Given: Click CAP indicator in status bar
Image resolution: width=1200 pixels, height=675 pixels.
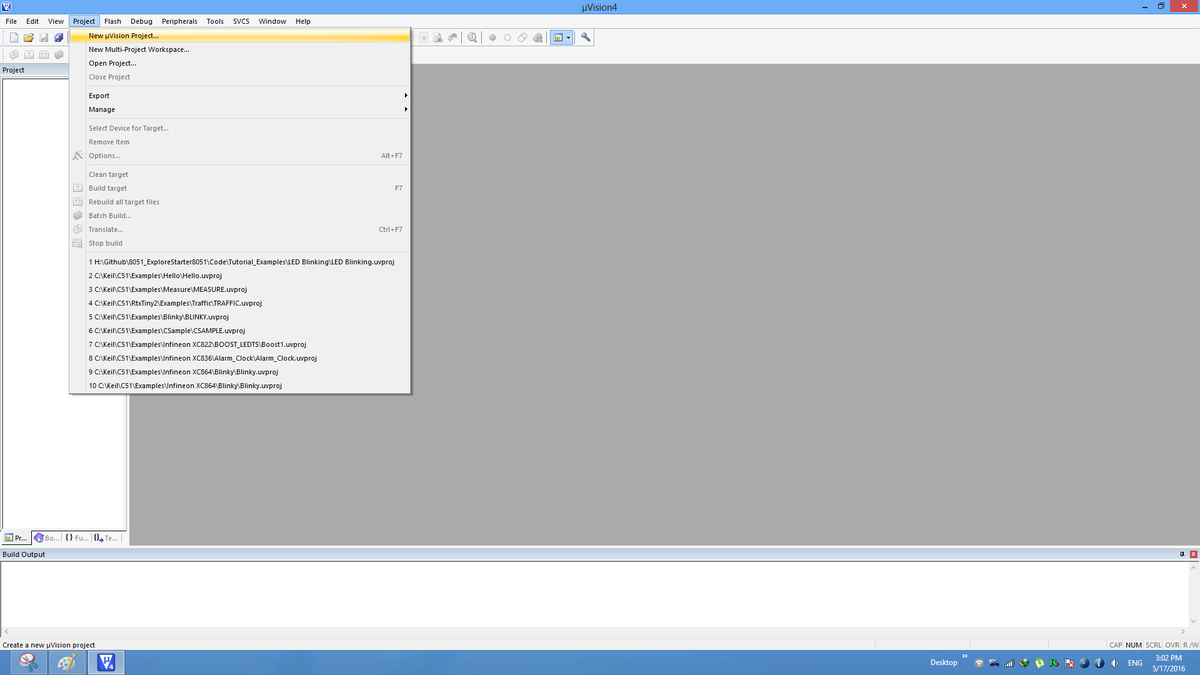Looking at the screenshot, I should pos(1116,645).
